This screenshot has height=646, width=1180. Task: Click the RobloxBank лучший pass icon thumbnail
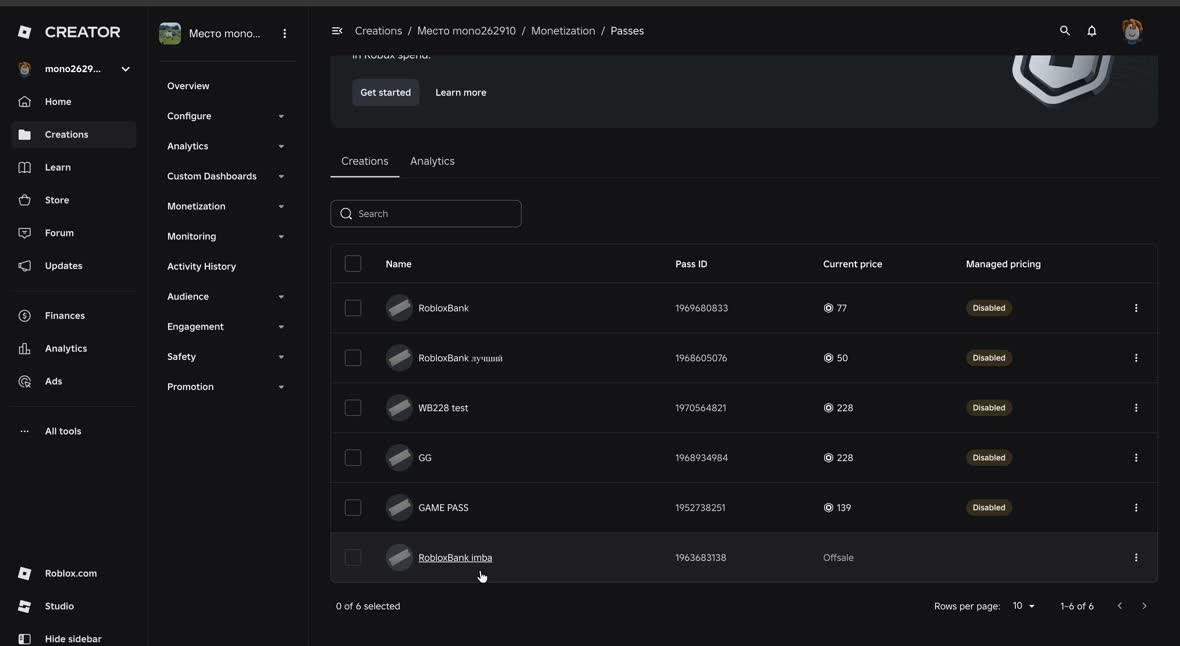coord(399,358)
